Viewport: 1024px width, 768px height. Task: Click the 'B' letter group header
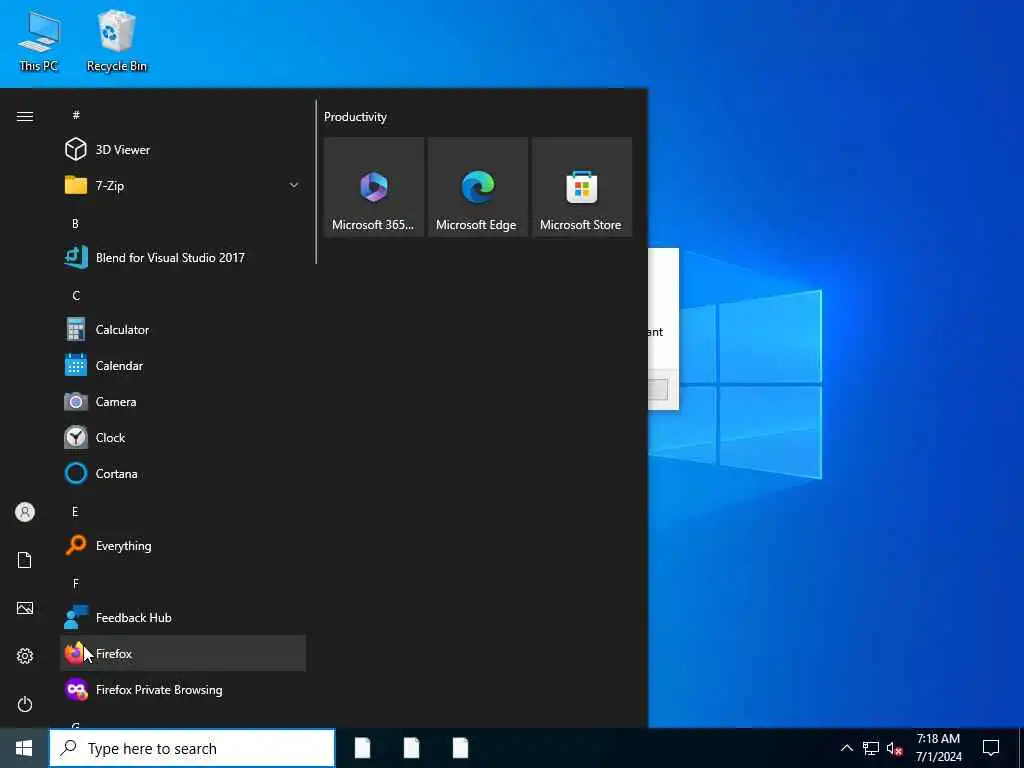click(x=75, y=223)
